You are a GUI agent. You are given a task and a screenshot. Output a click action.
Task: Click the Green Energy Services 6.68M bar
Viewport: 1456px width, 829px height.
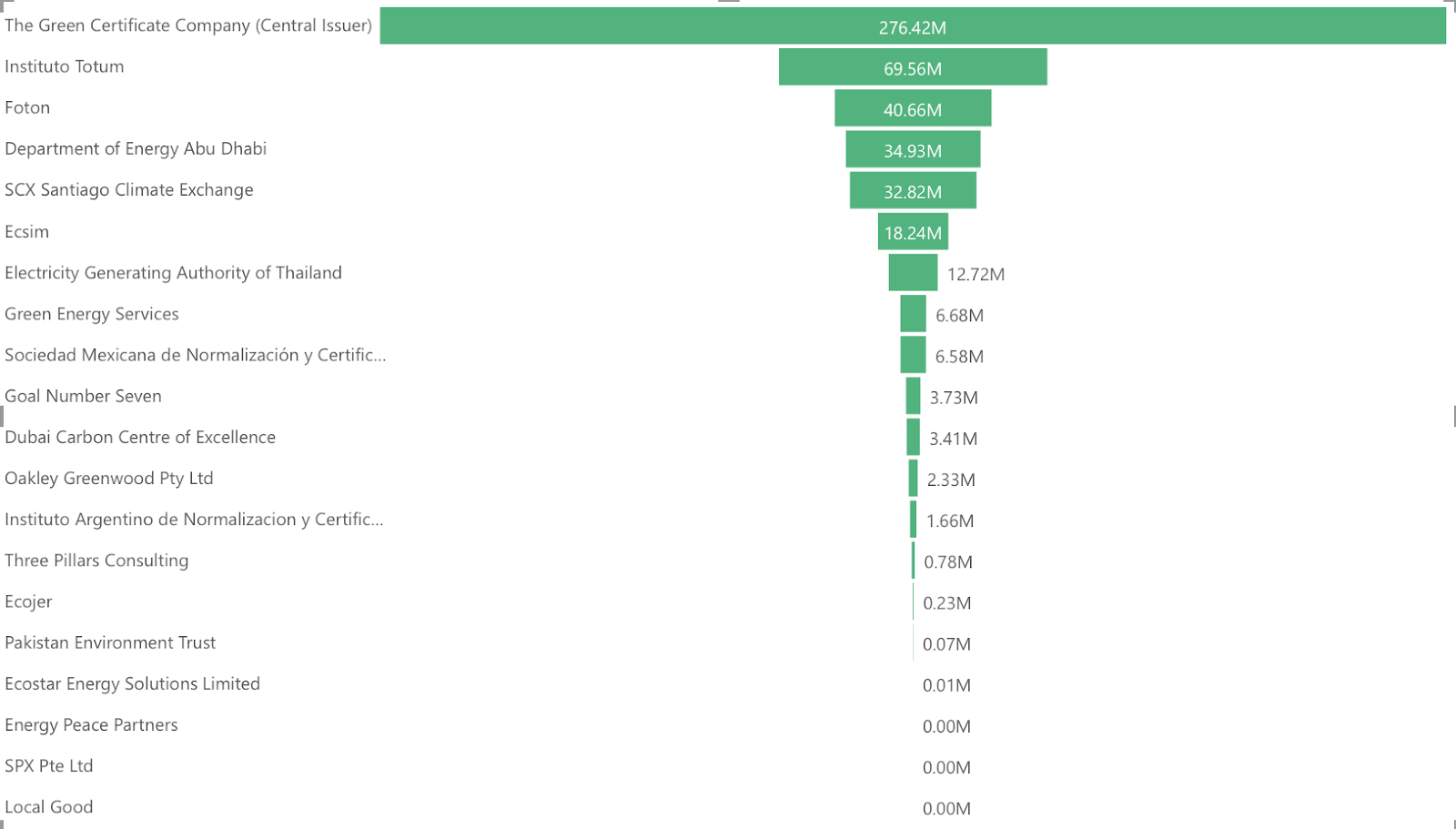tap(913, 314)
